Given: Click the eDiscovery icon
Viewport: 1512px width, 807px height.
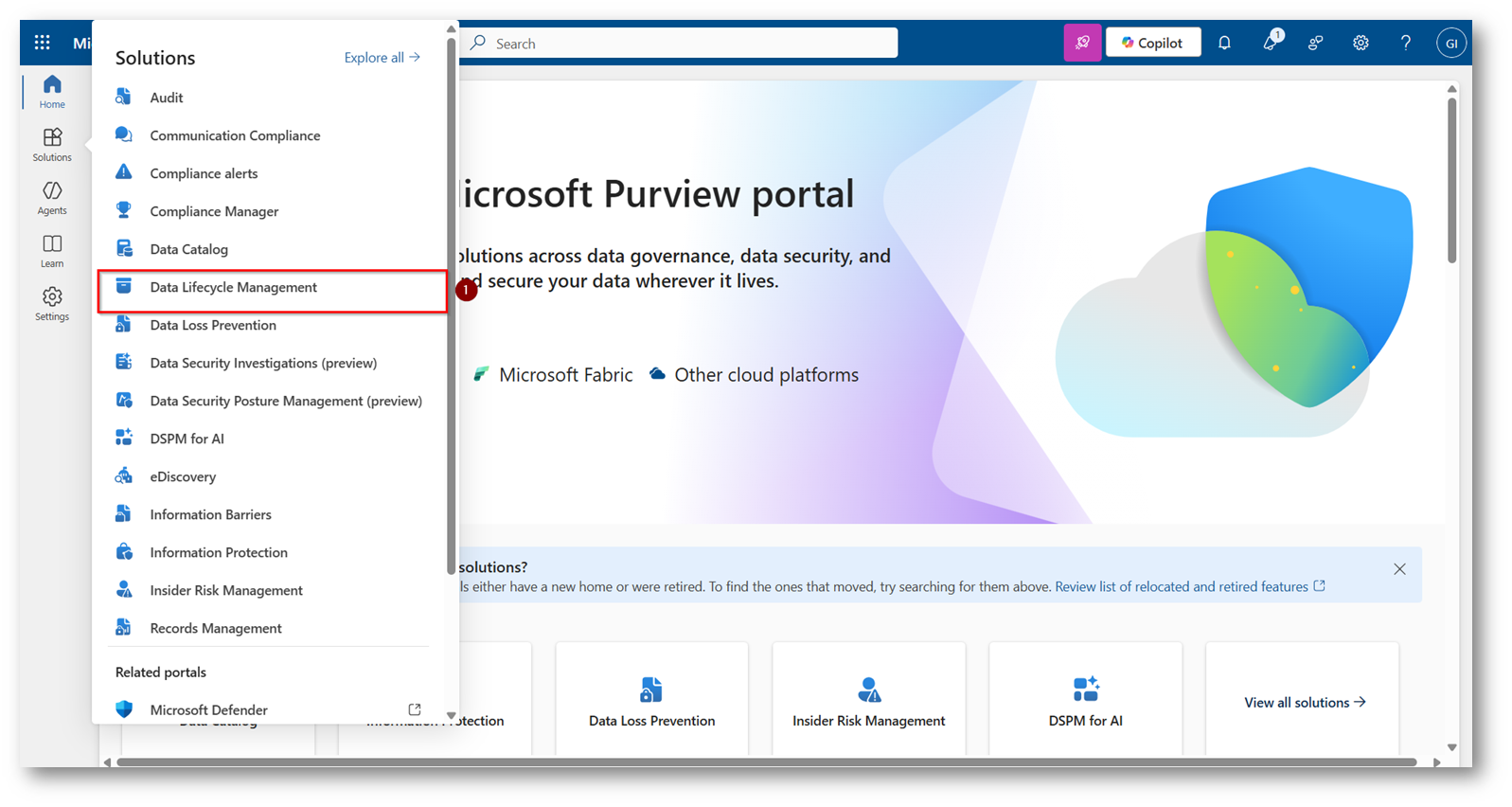Looking at the screenshot, I should (124, 475).
